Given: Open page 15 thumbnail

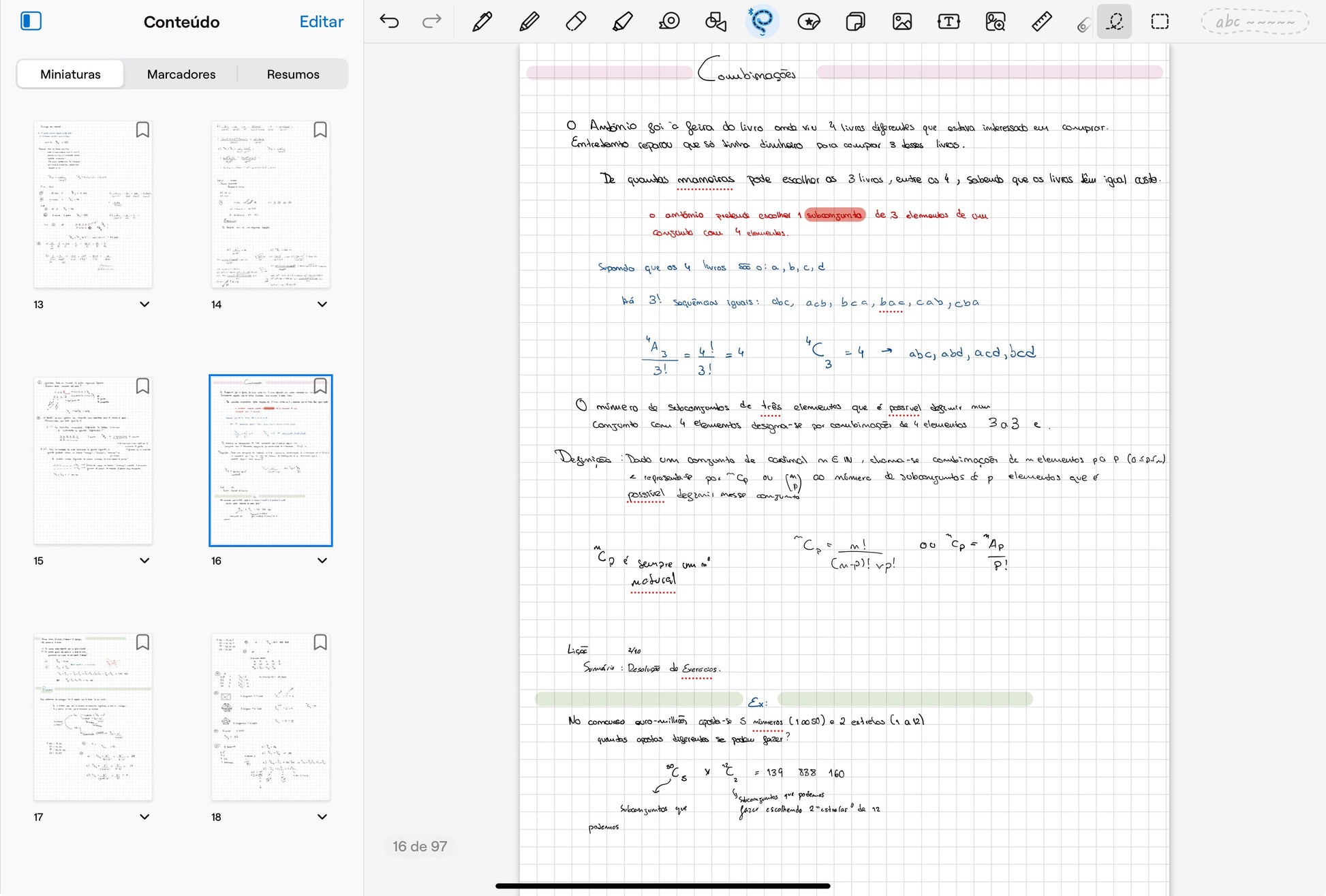Looking at the screenshot, I should tap(93, 460).
